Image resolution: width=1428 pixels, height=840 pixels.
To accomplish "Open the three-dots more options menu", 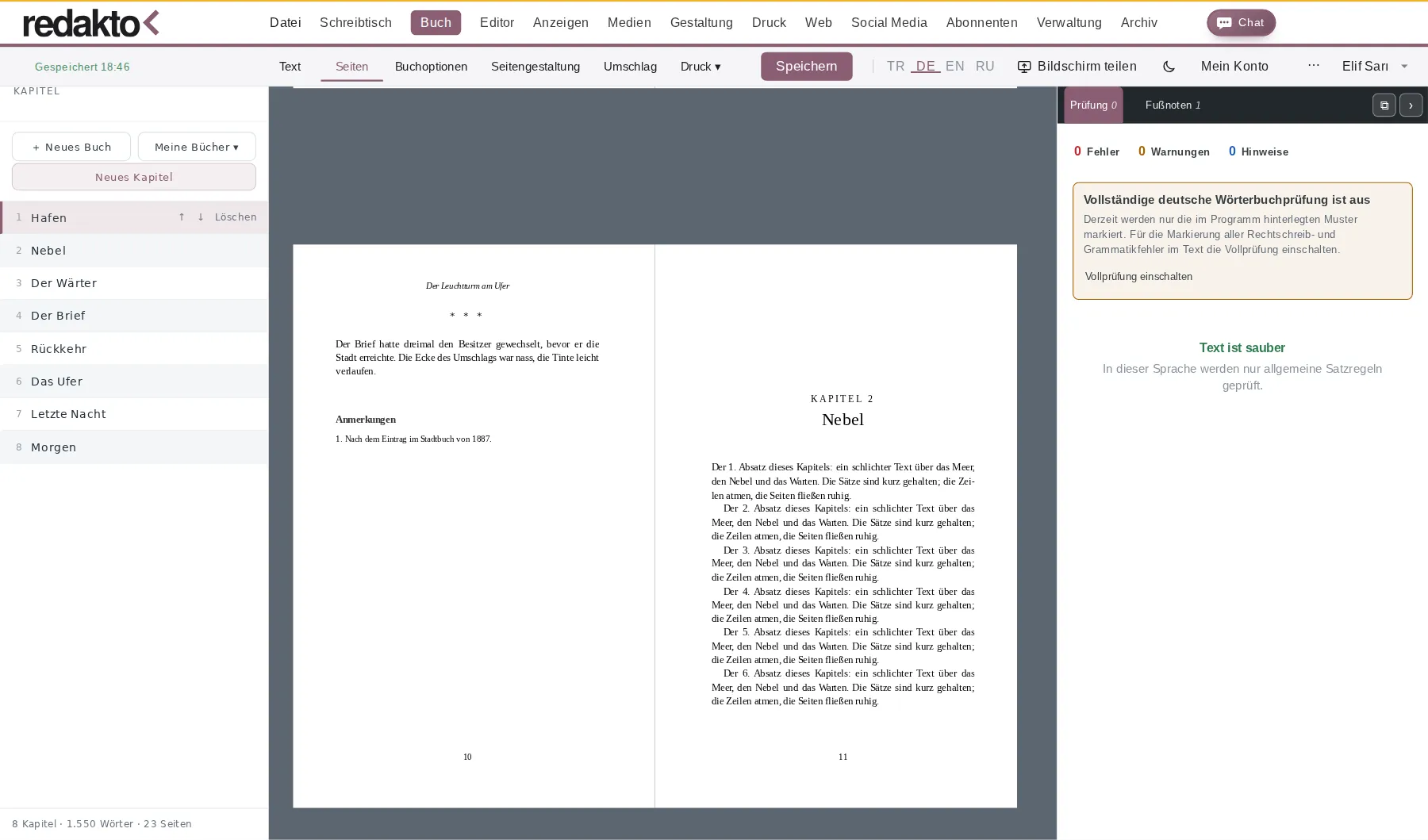I will [1314, 66].
